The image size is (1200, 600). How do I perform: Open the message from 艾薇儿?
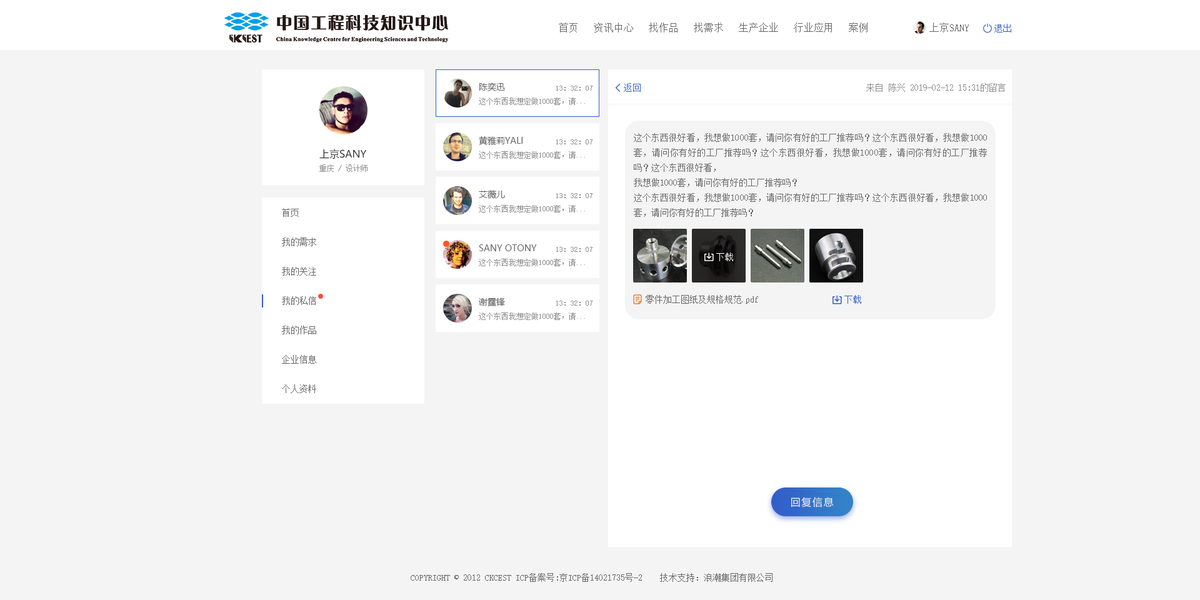(518, 201)
